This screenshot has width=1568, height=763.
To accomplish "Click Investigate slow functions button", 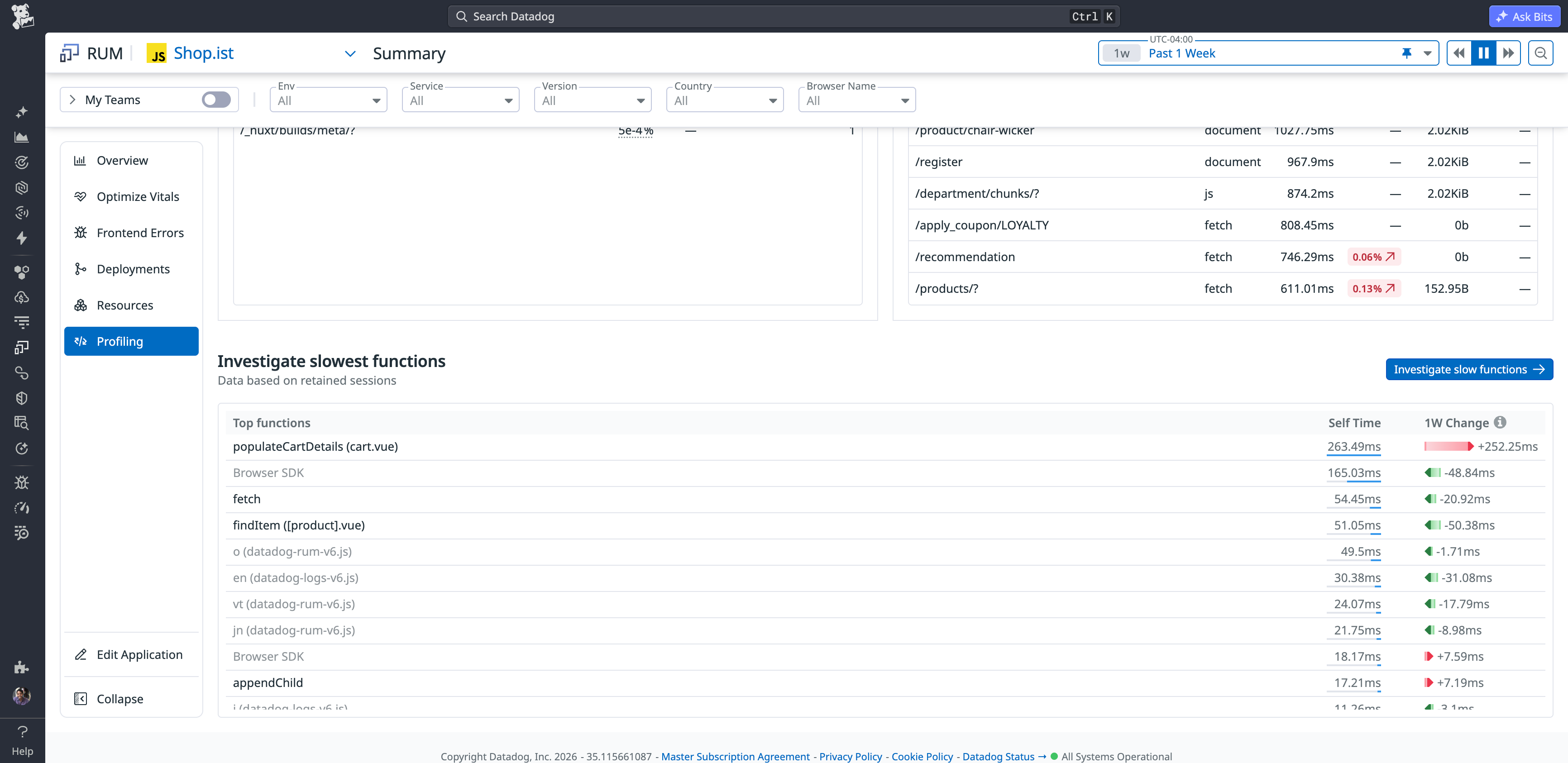I will (x=1469, y=369).
